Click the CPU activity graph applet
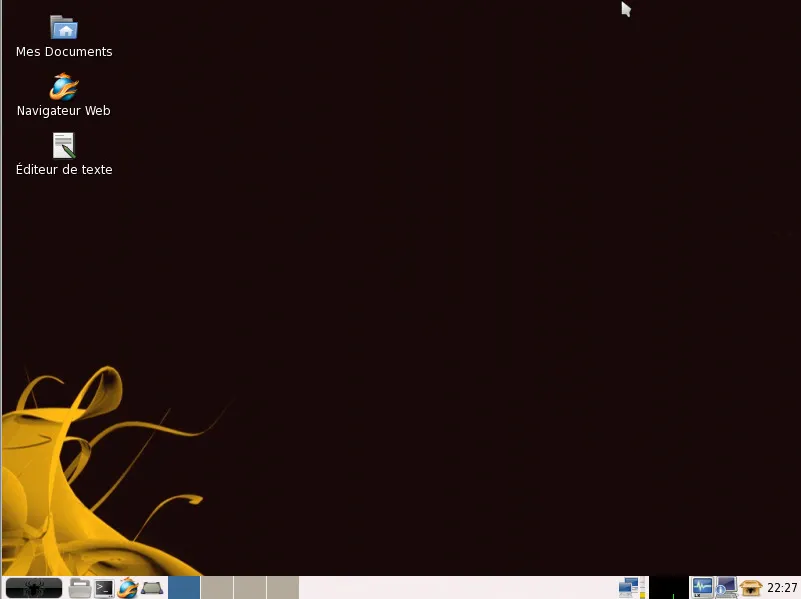Image resolution: width=801 pixels, height=599 pixels. click(x=670, y=588)
